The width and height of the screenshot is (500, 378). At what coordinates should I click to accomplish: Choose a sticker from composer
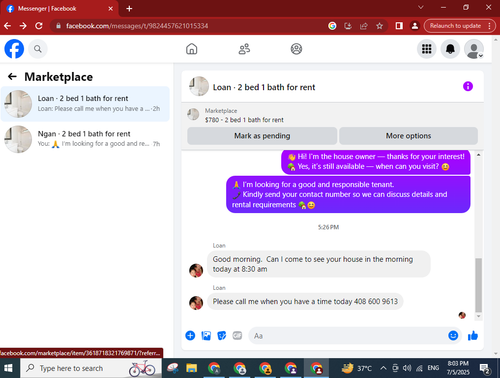coord(222,335)
